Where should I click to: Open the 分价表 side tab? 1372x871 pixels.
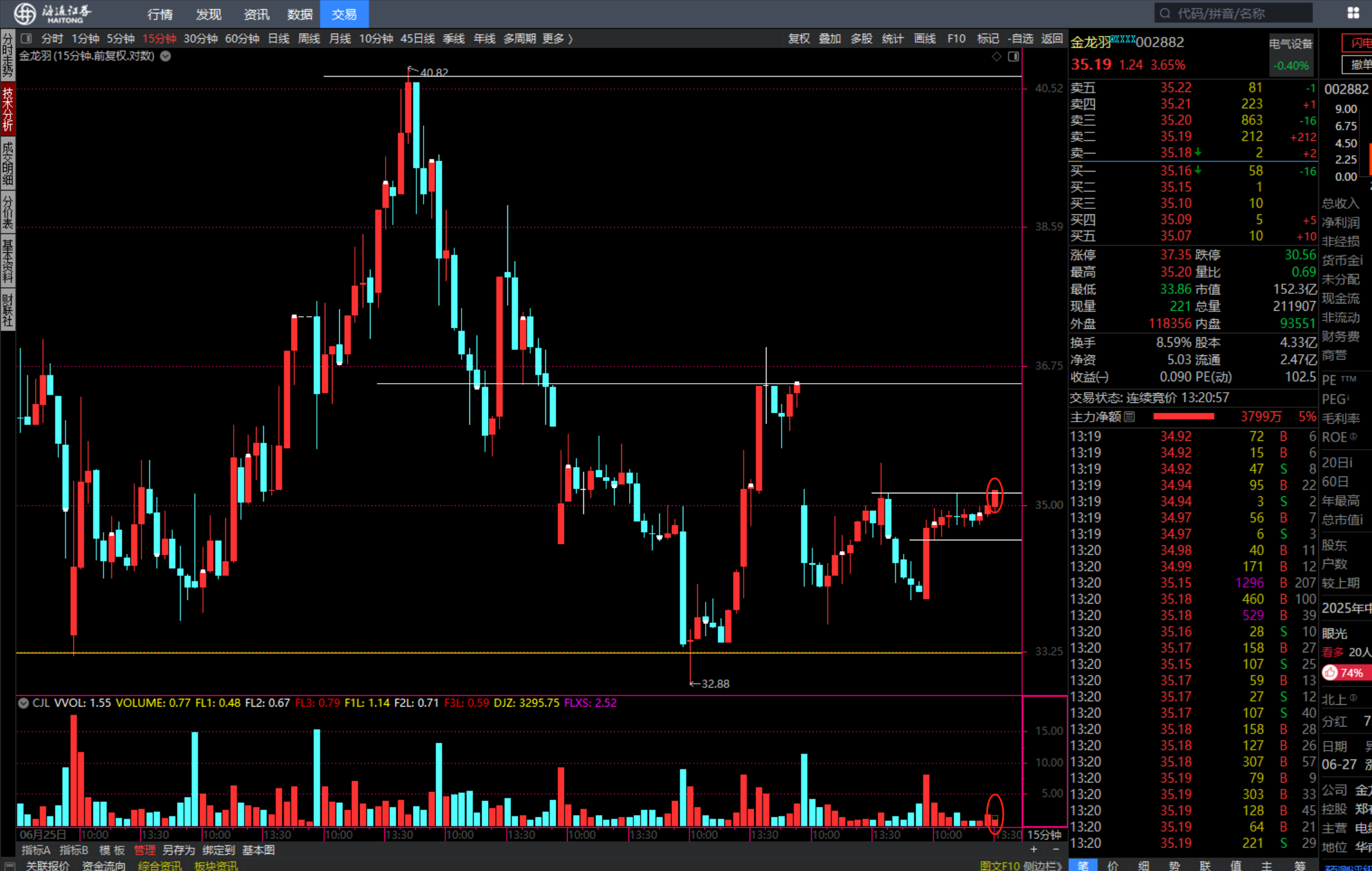[x=8, y=212]
